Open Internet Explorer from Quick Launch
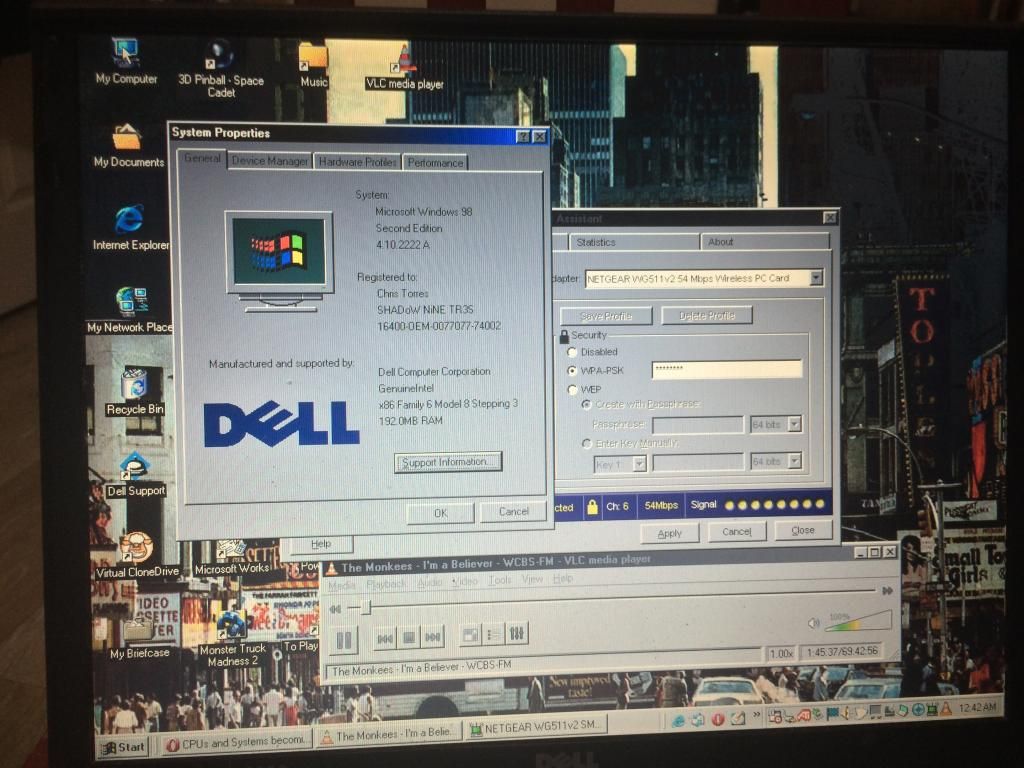Screen dimensions: 1024x768 (x=679, y=720)
